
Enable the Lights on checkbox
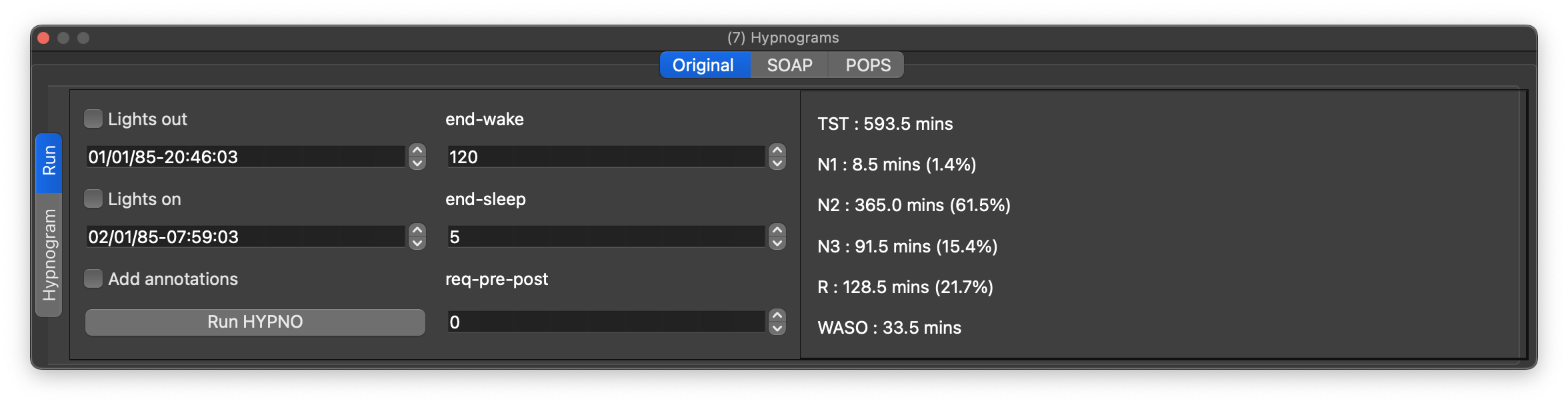pos(93,199)
